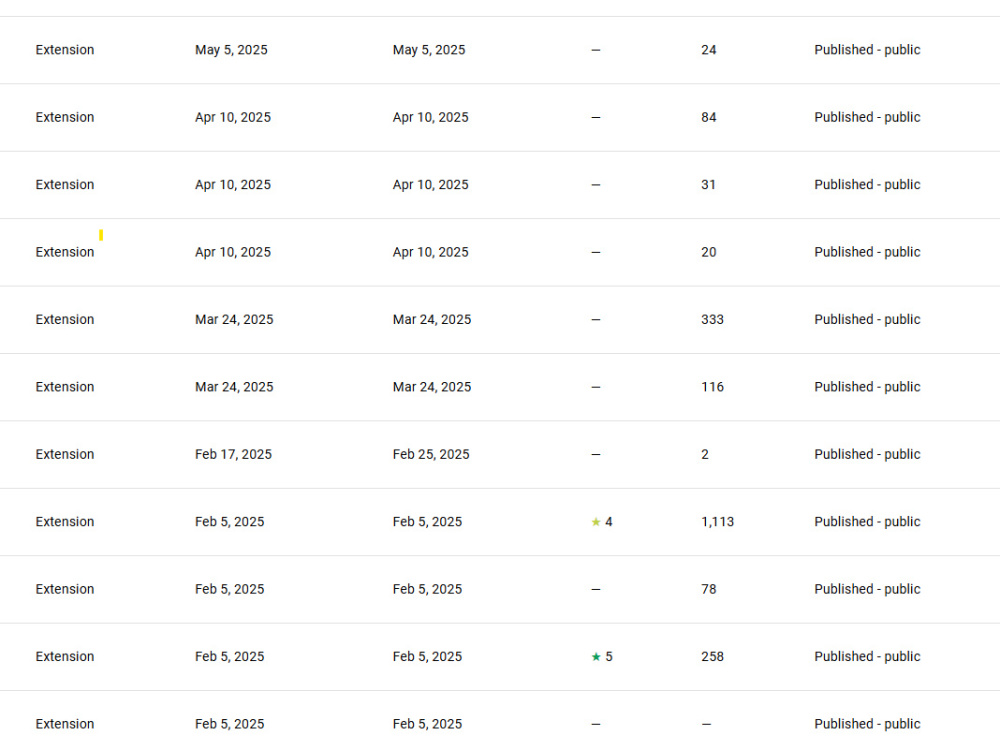Click the small yellow marker above Extension label
This screenshot has width=1000, height=750.
(101, 235)
